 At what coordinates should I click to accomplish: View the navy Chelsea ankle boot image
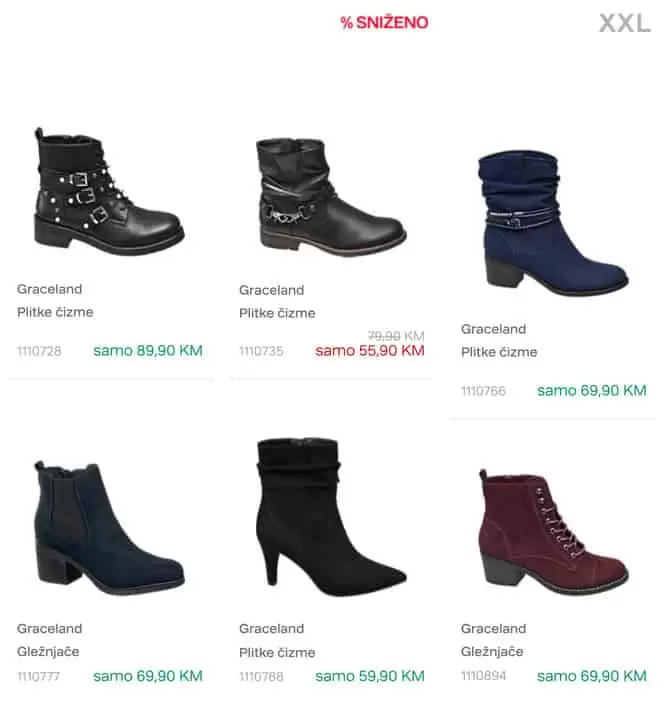tap(109, 528)
